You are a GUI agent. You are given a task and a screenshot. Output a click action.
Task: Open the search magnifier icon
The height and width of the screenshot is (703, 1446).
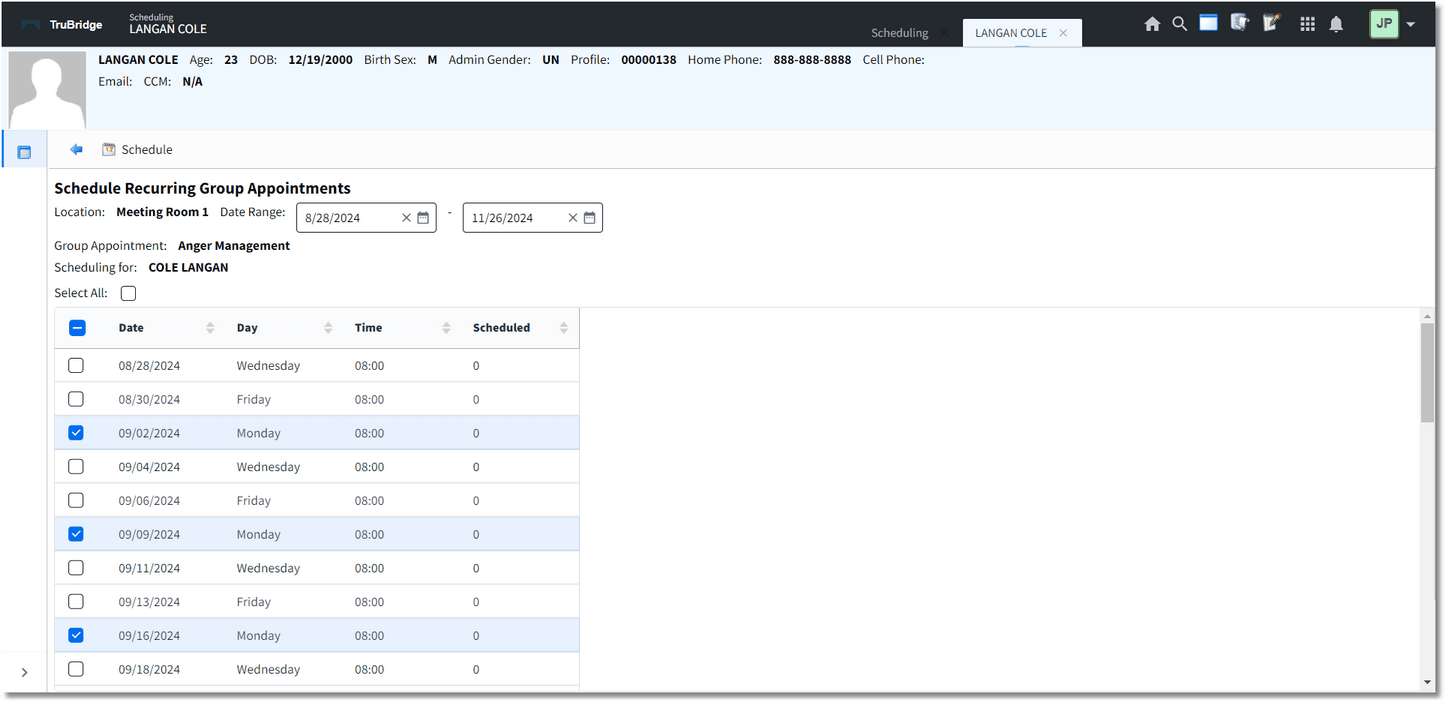click(x=1180, y=24)
